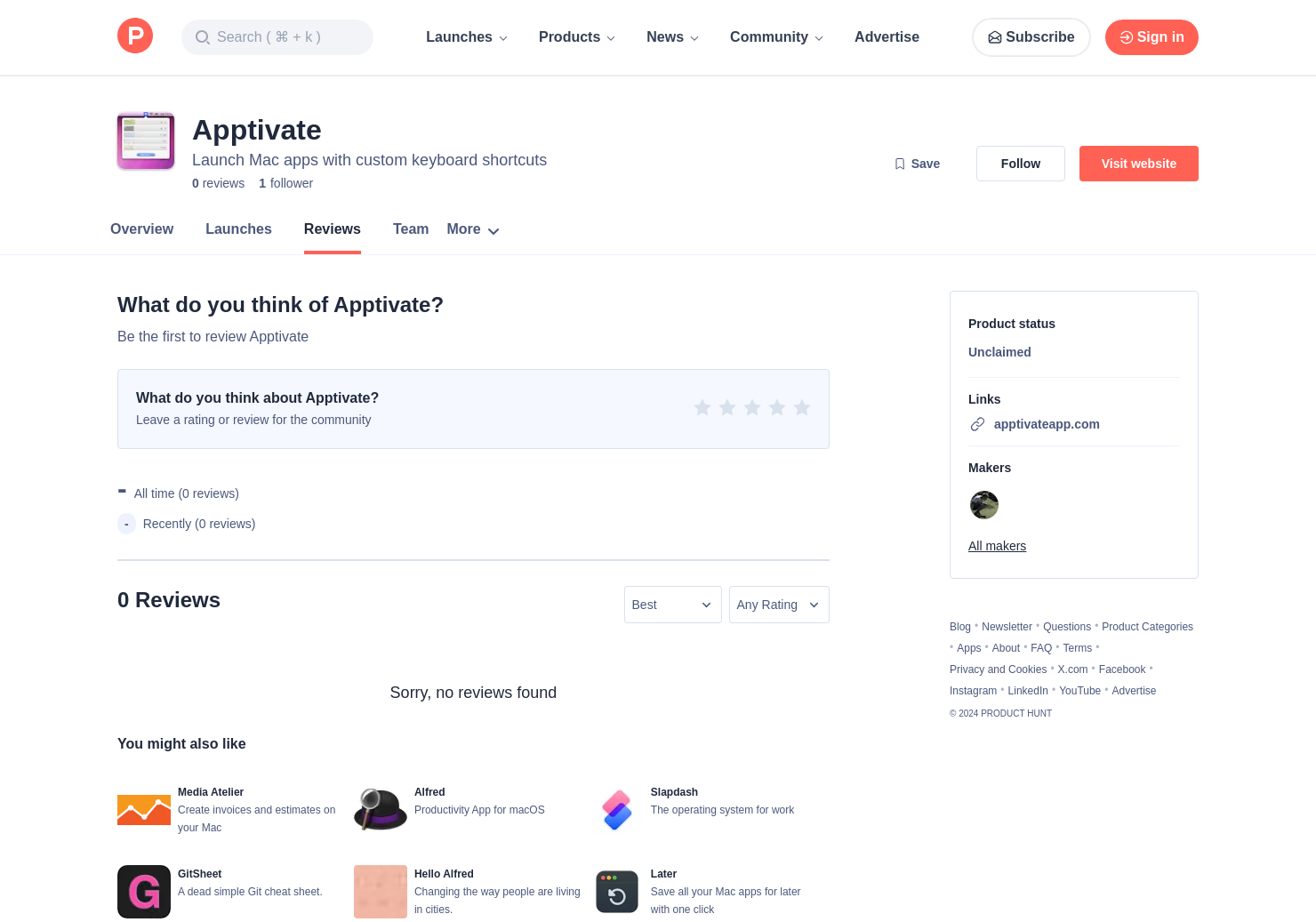
Task: Open the Best sort dropdown
Action: tap(672, 605)
